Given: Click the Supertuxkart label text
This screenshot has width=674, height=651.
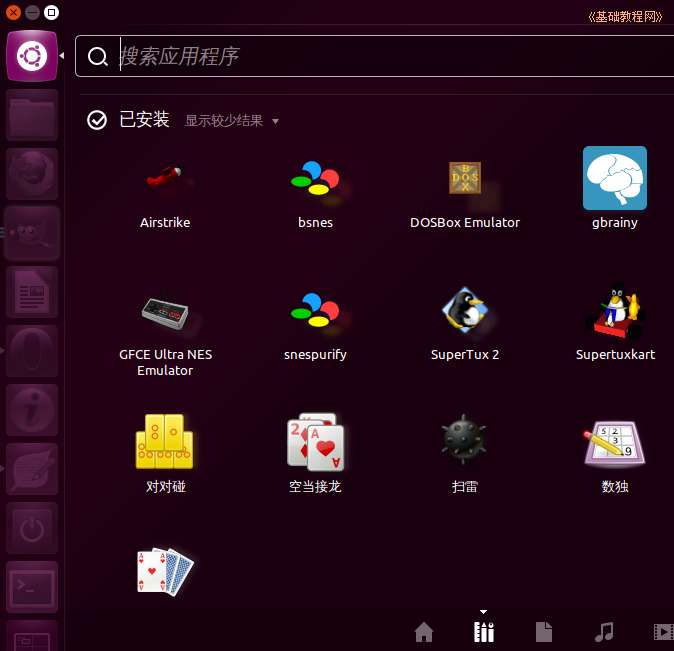Looking at the screenshot, I should (615, 355).
